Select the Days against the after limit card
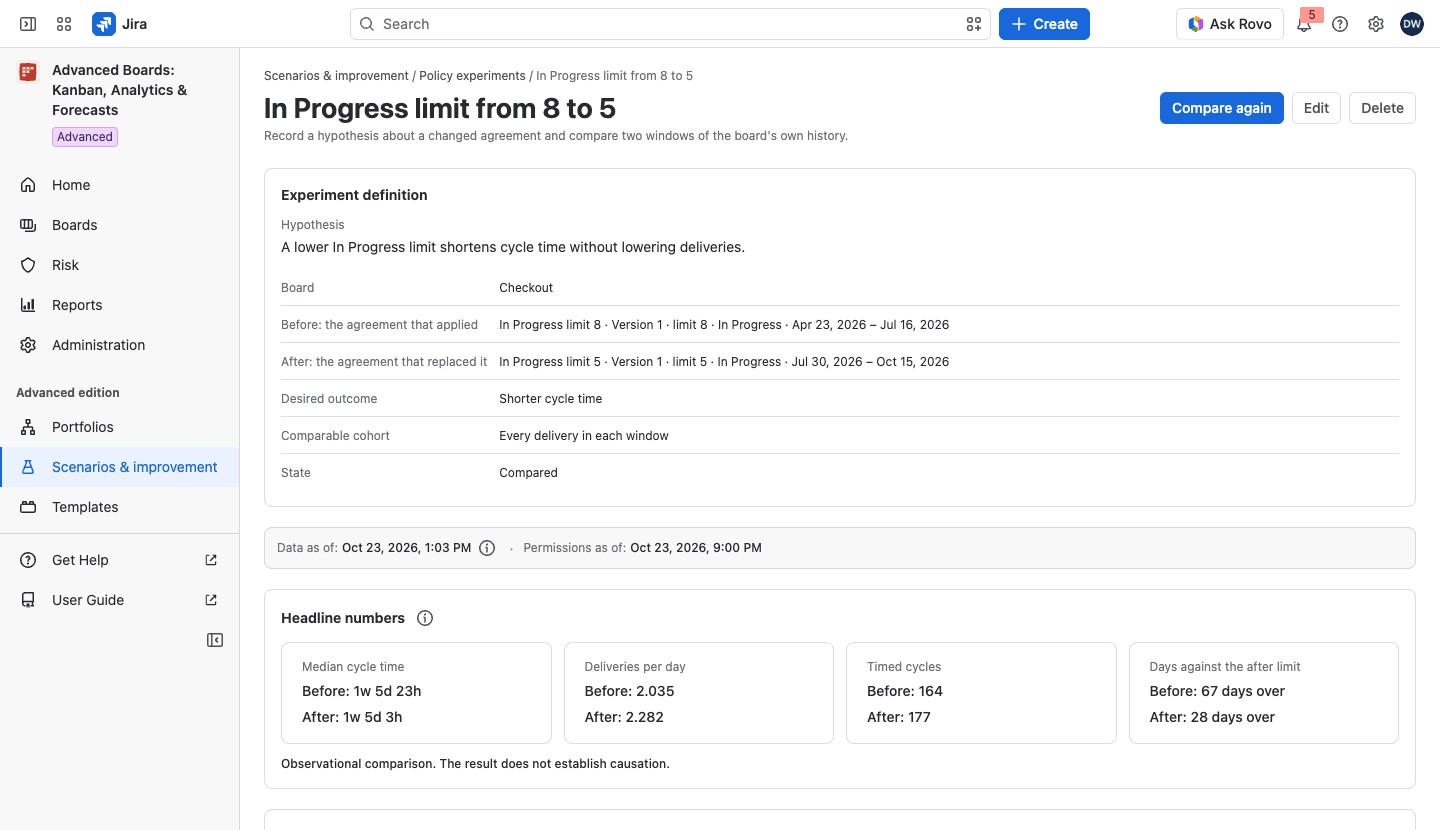 pos(1264,693)
